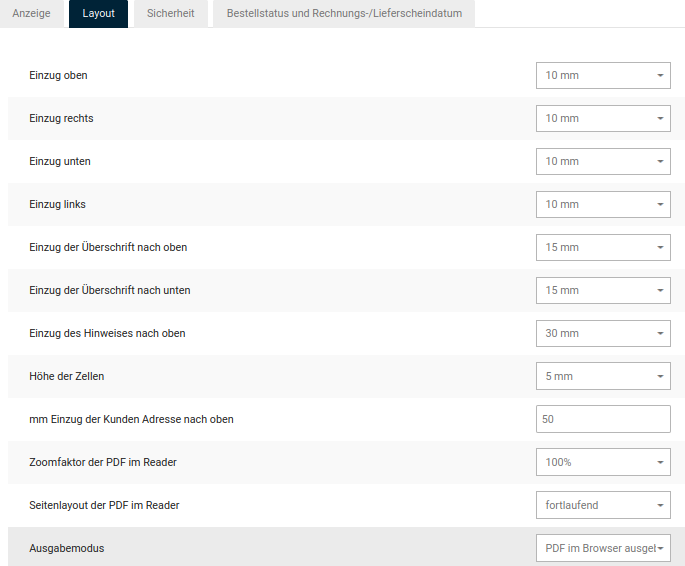This screenshot has height=566, width=685.
Task: Click the Ausgabemodus row label
Action: [x=67, y=548]
